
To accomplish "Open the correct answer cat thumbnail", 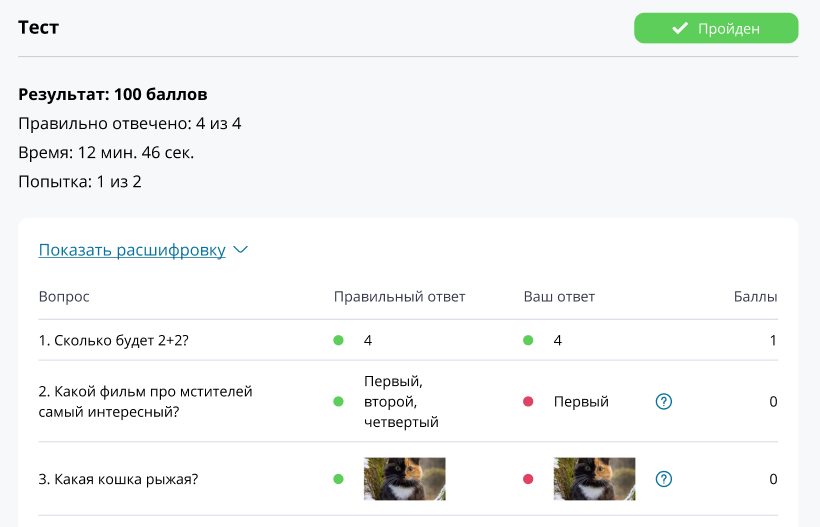I will click(405, 479).
